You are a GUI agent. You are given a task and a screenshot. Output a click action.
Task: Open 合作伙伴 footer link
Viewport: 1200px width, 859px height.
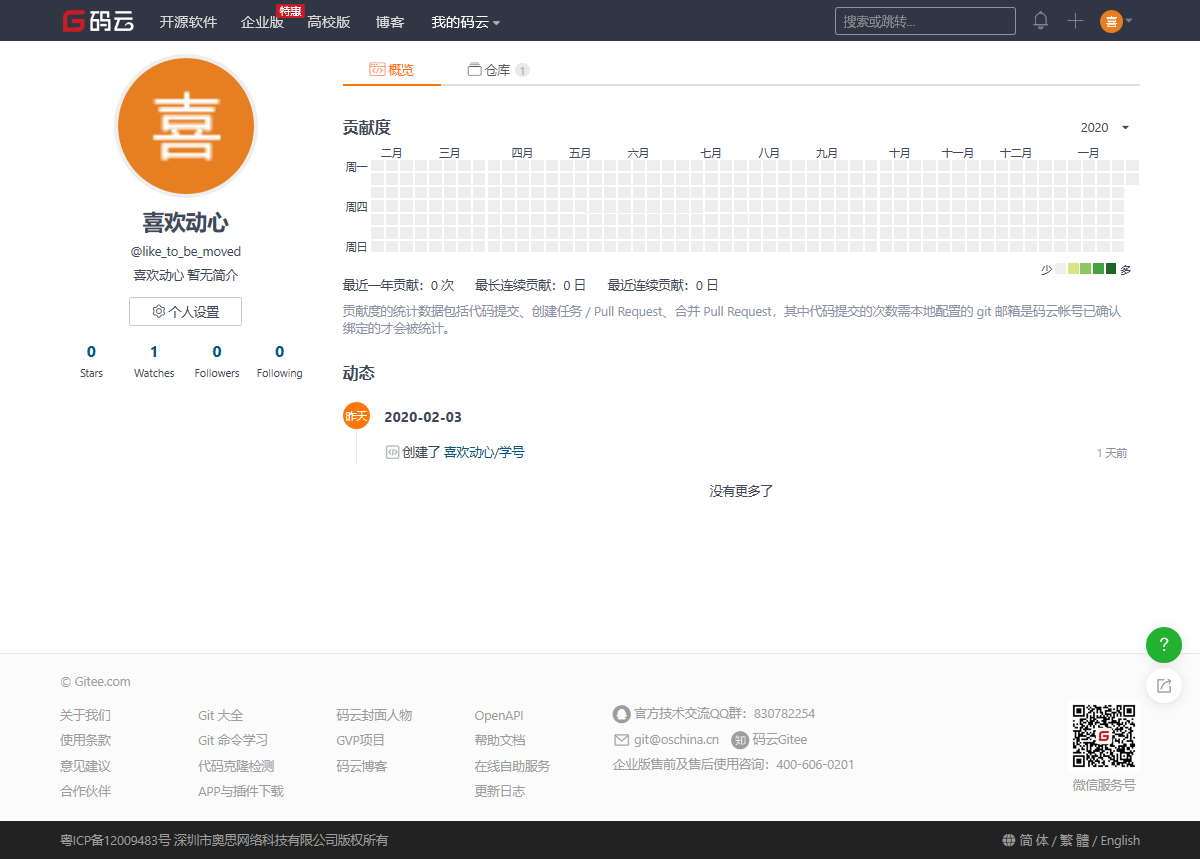click(x=85, y=791)
